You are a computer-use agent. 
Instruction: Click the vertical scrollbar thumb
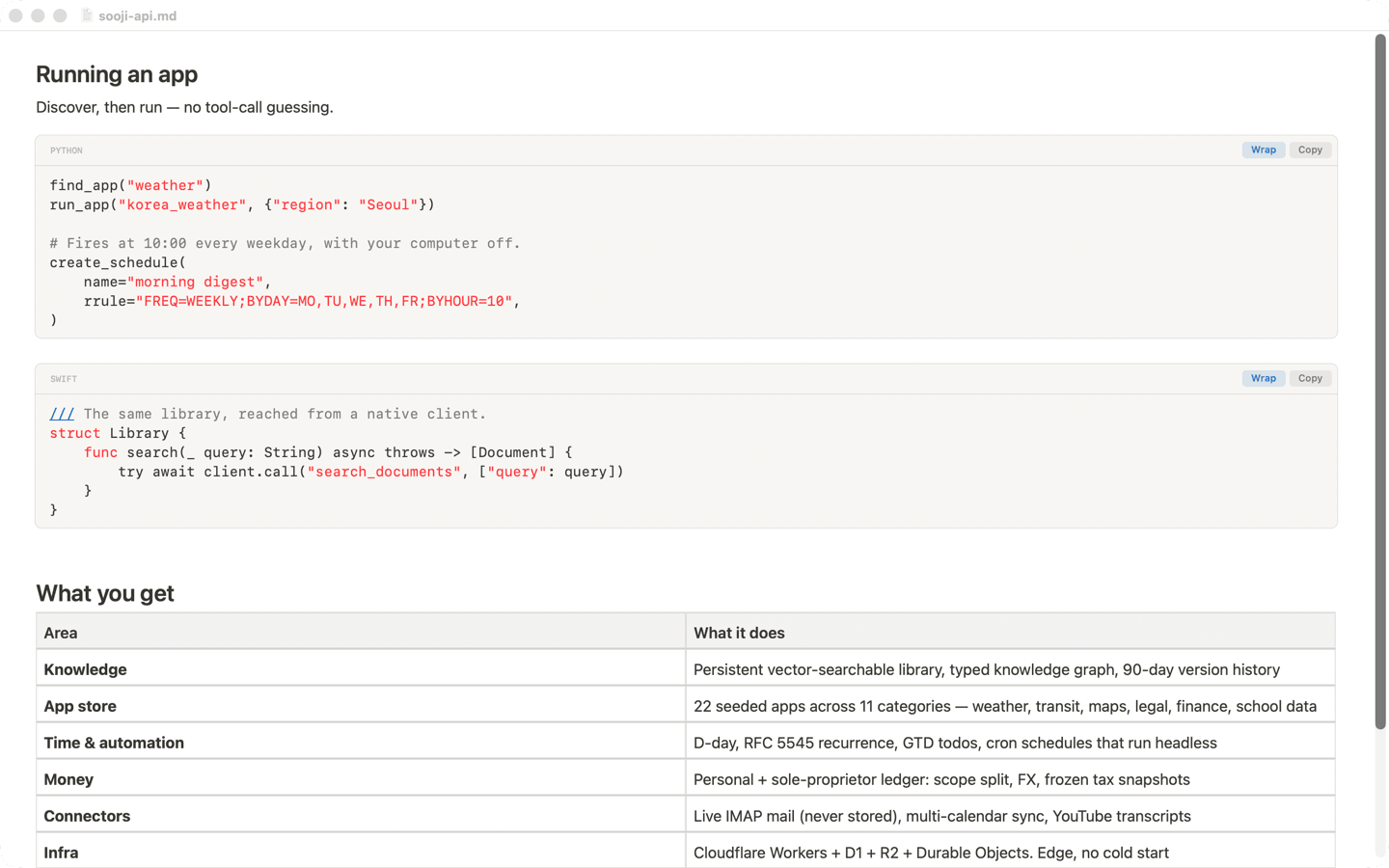coord(1380,382)
